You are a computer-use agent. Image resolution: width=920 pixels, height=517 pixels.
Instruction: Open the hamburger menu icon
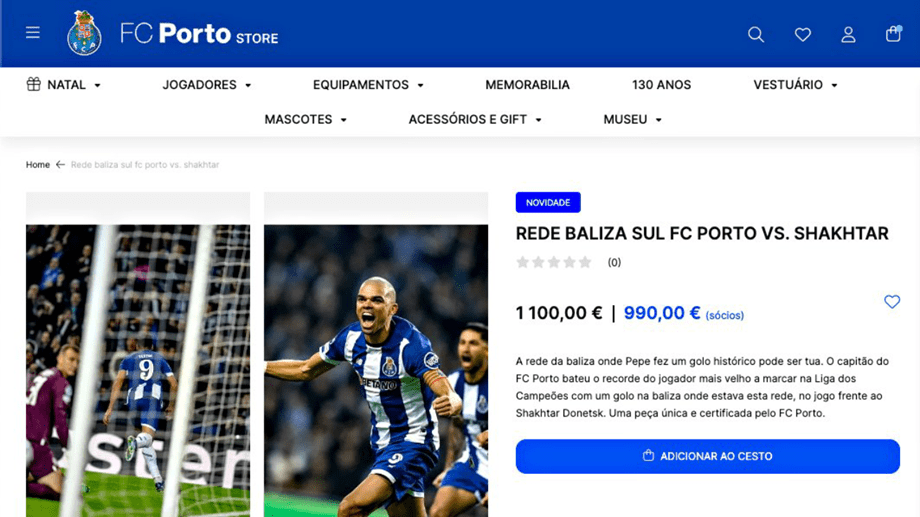[x=33, y=33]
